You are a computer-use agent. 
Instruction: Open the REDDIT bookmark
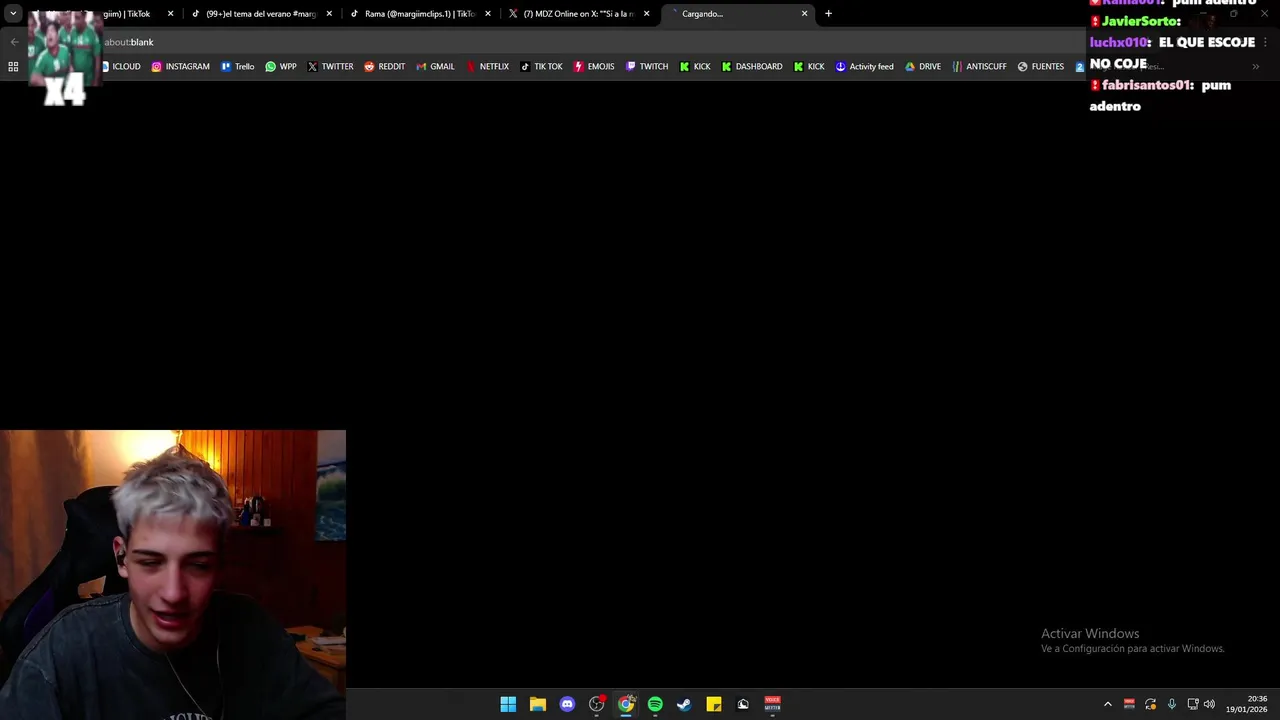pos(384,67)
